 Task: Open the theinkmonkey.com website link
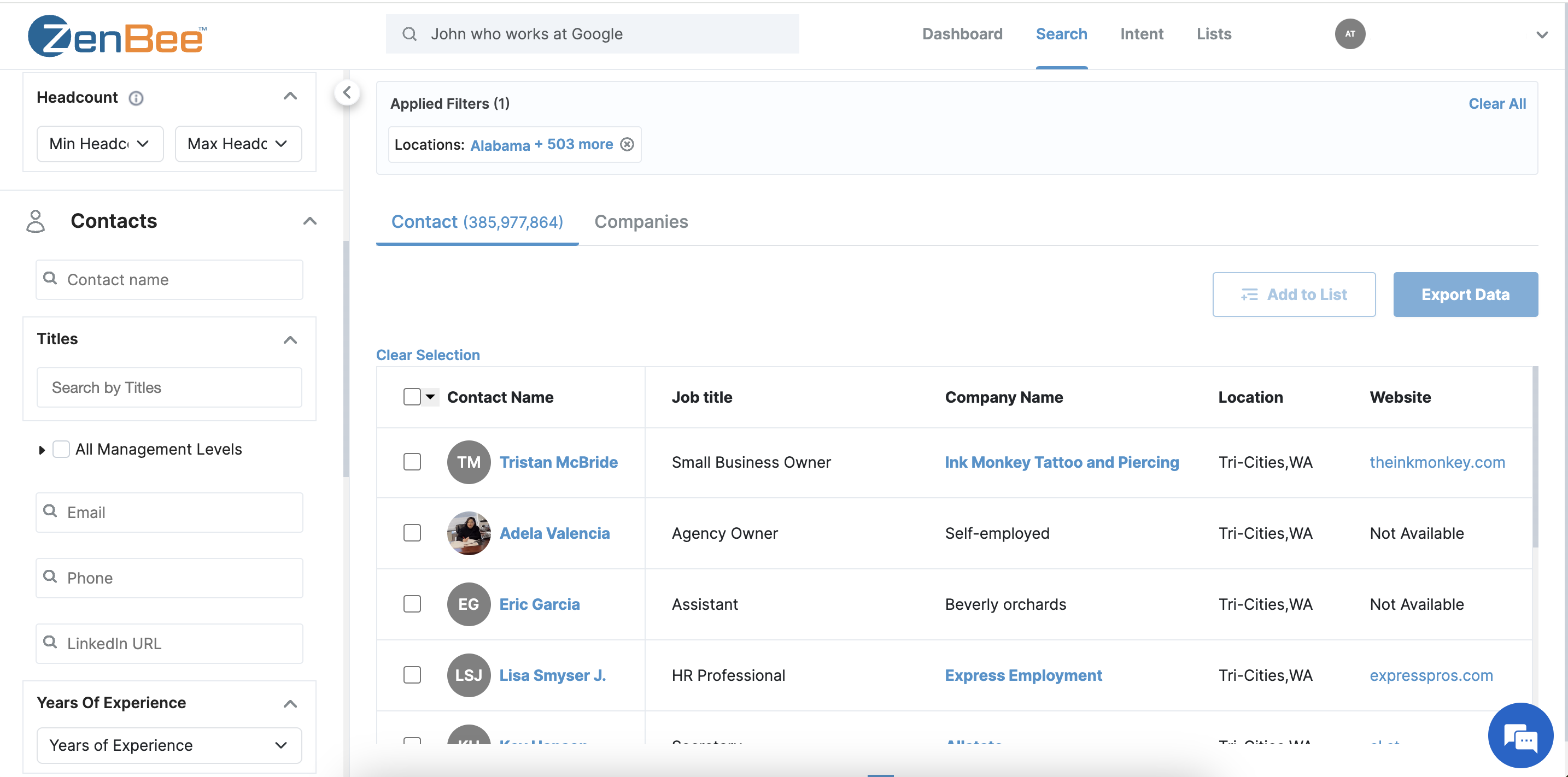pos(1437,462)
